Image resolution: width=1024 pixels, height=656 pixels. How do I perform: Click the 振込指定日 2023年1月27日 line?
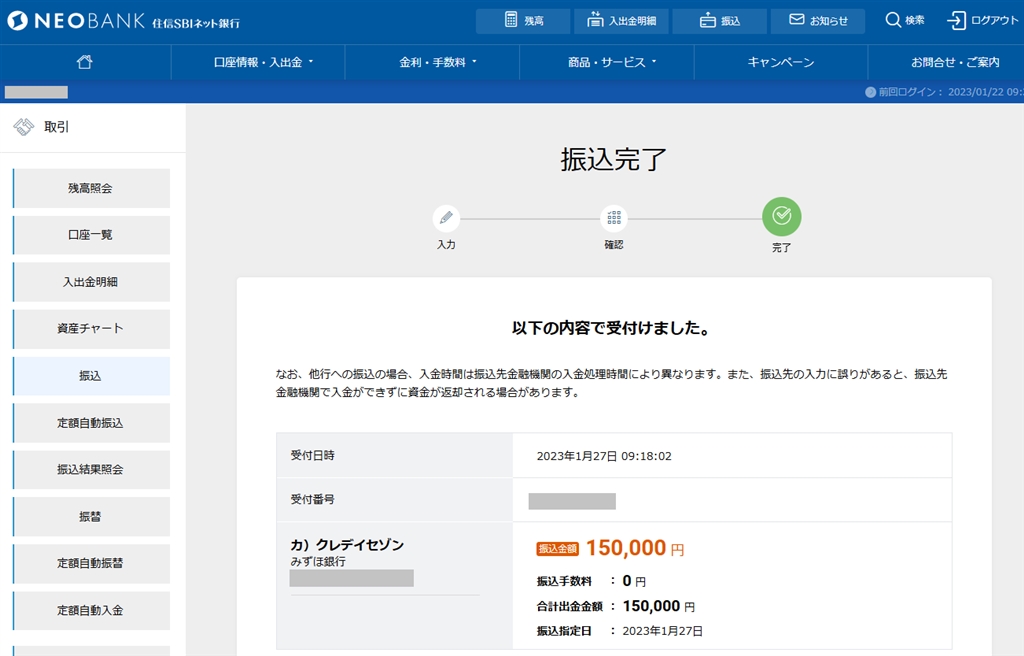(620, 631)
